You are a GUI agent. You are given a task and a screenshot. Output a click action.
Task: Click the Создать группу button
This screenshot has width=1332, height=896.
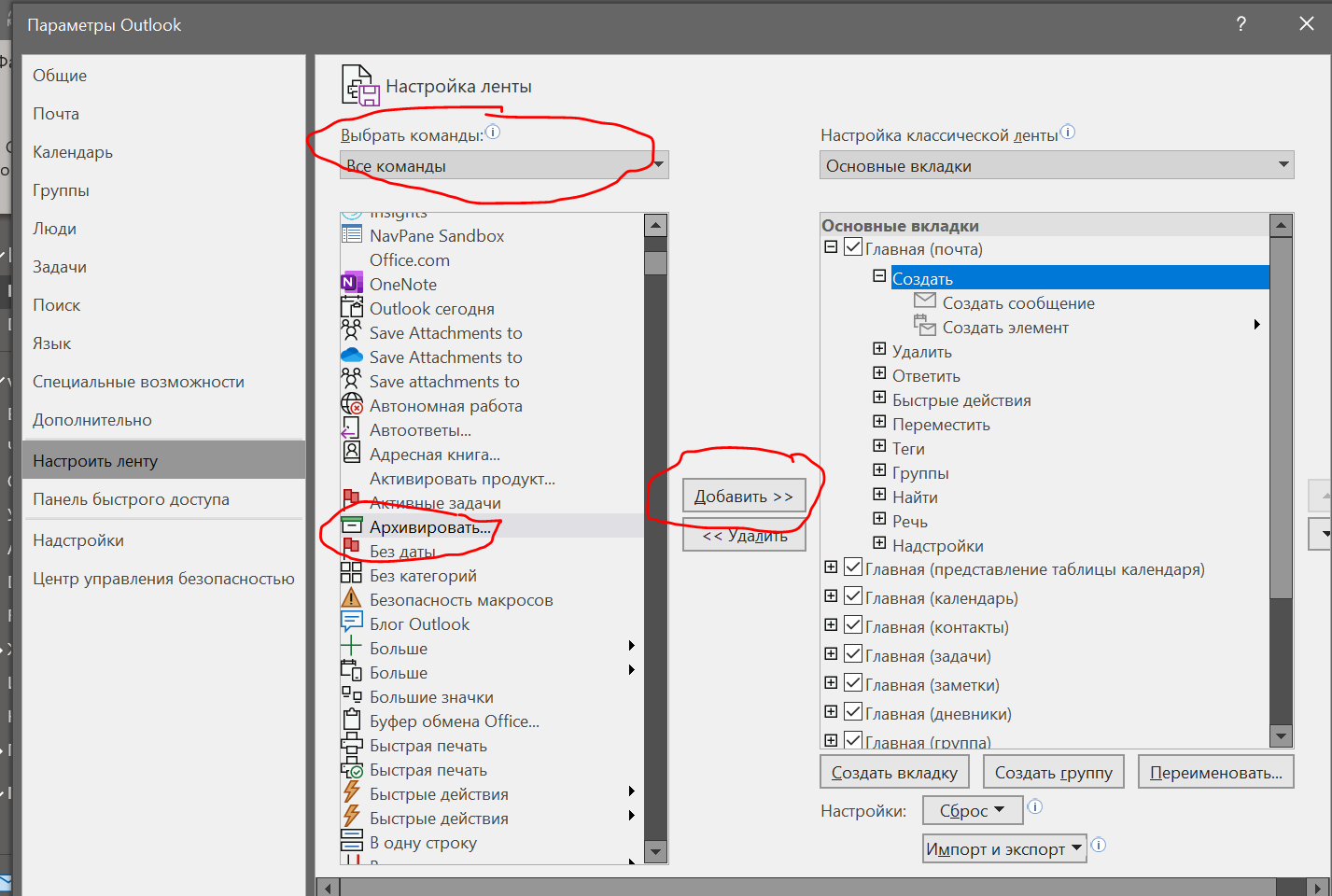point(1053,773)
